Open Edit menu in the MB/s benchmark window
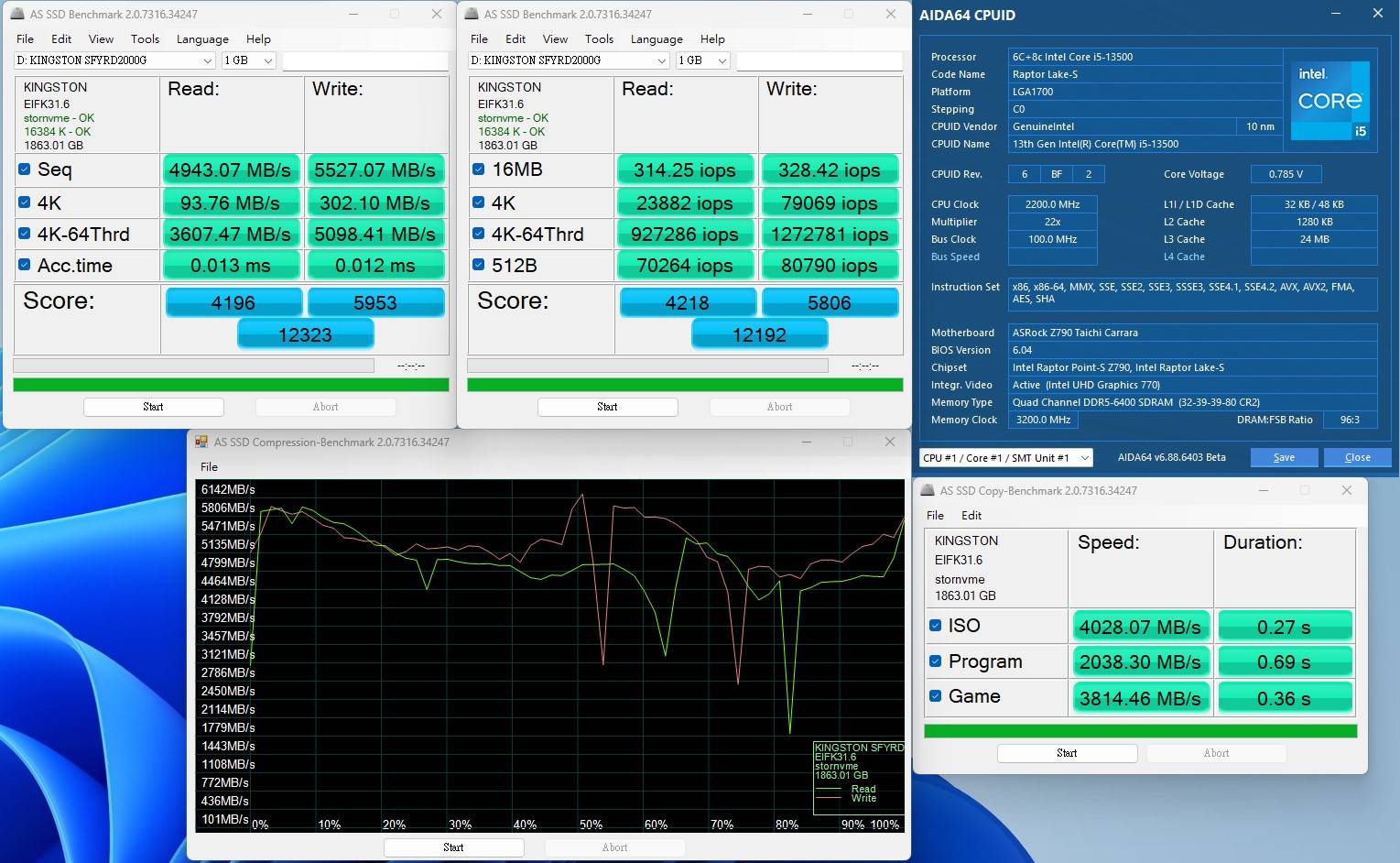This screenshot has width=1400, height=863. click(61, 38)
